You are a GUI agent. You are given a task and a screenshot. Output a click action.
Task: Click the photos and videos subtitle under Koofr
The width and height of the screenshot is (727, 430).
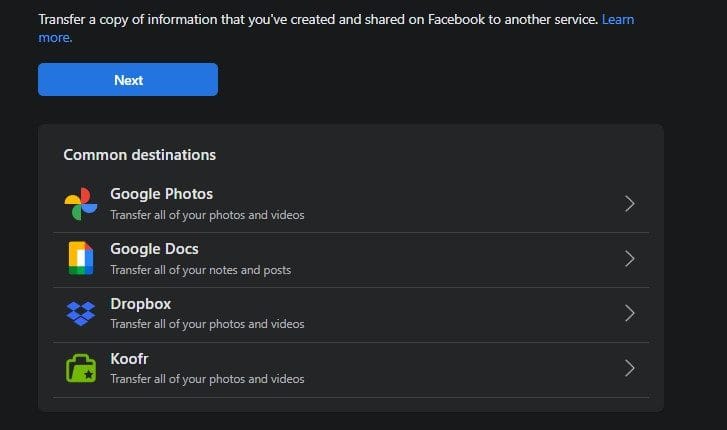[x=207, y=379]
